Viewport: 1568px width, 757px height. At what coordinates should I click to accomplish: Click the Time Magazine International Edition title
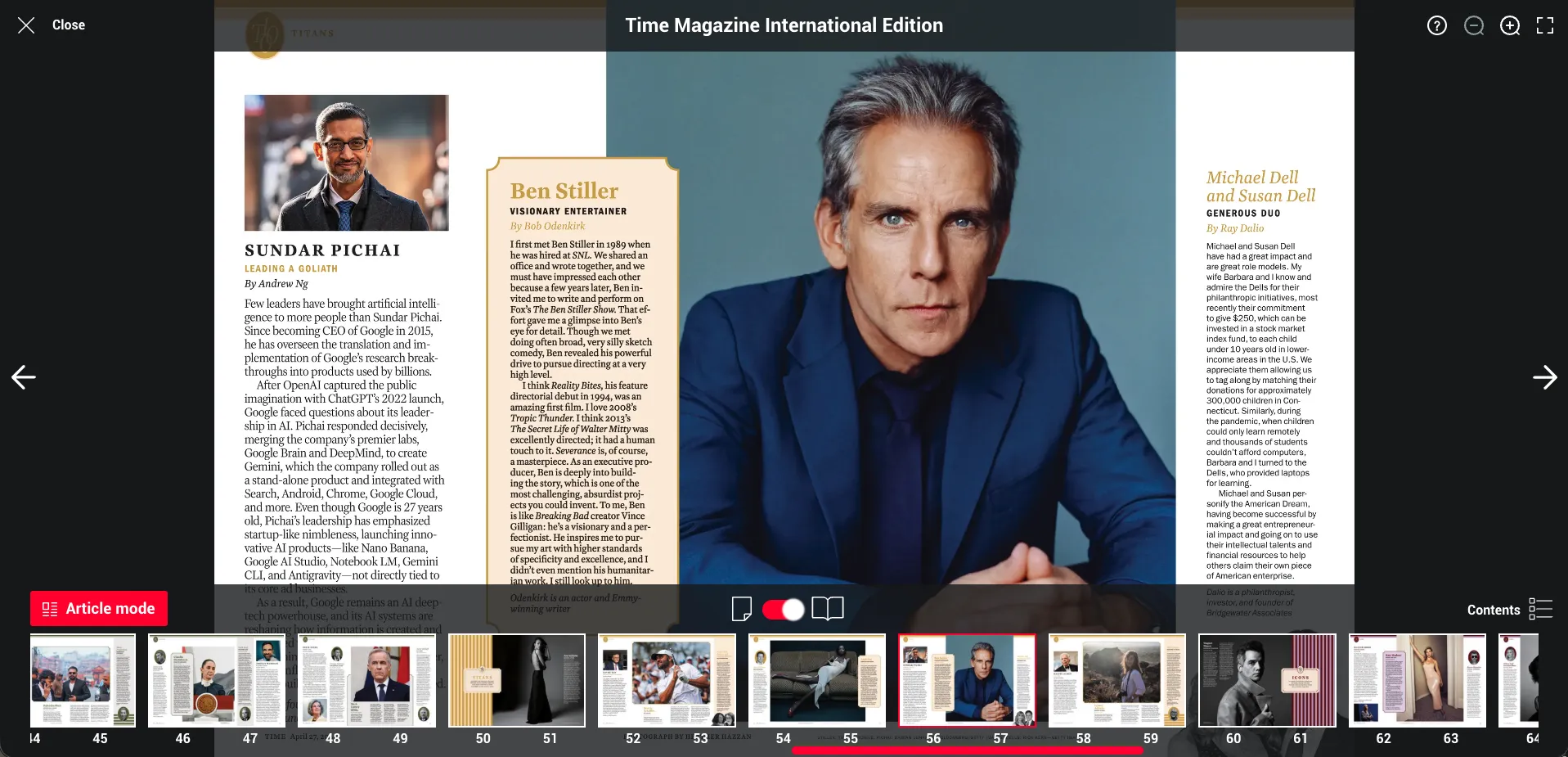[x=784, y=25]
